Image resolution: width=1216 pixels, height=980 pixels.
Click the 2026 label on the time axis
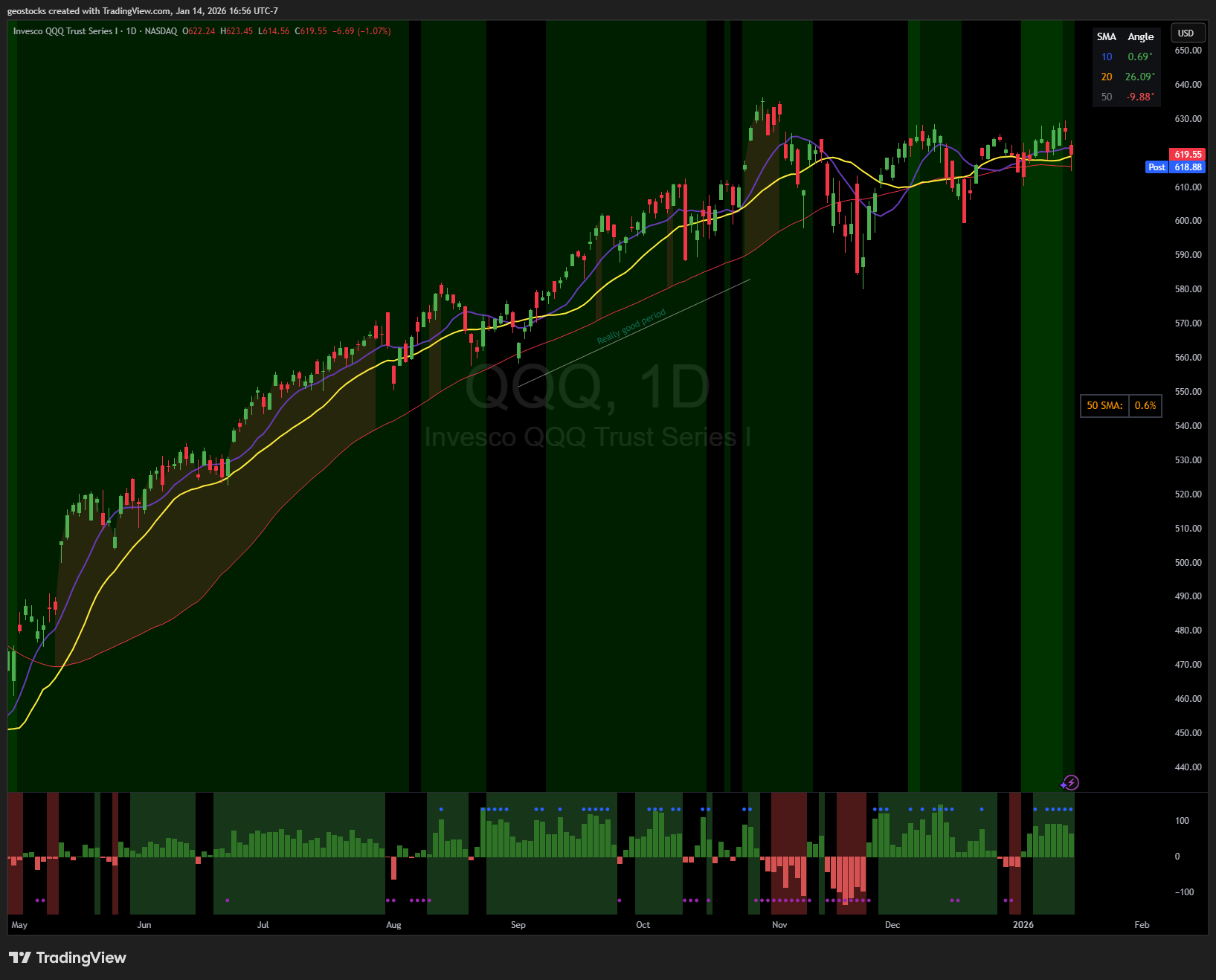[1023, 925]
